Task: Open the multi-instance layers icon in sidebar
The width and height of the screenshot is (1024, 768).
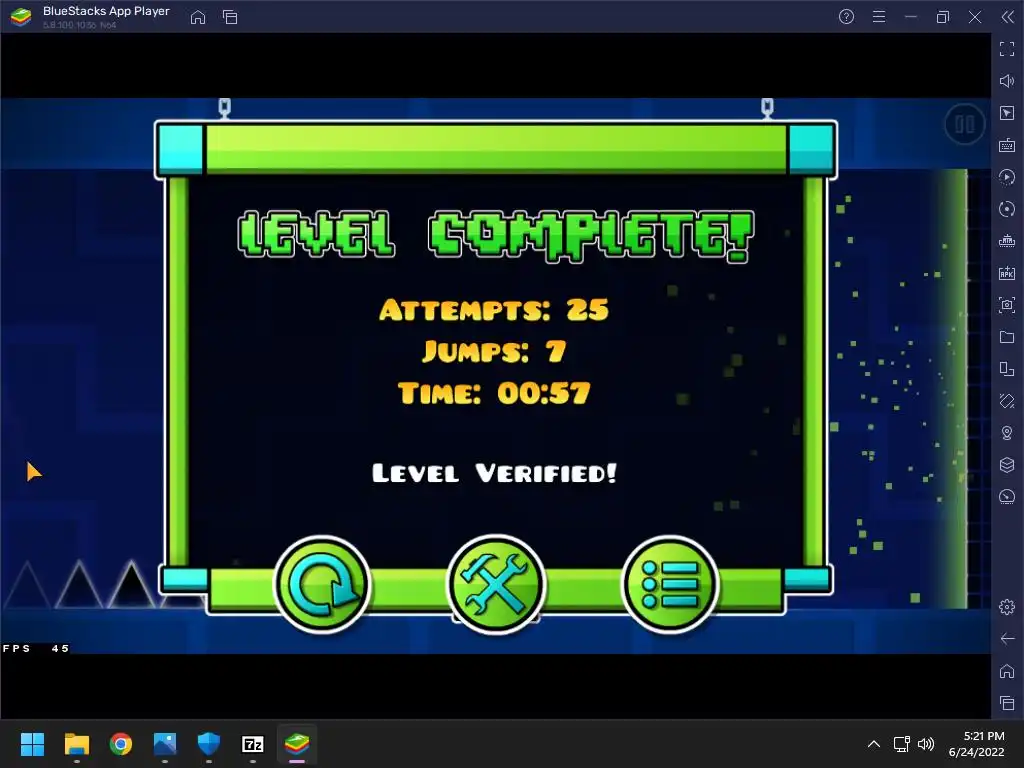Action: click(x=1007, y=465)
